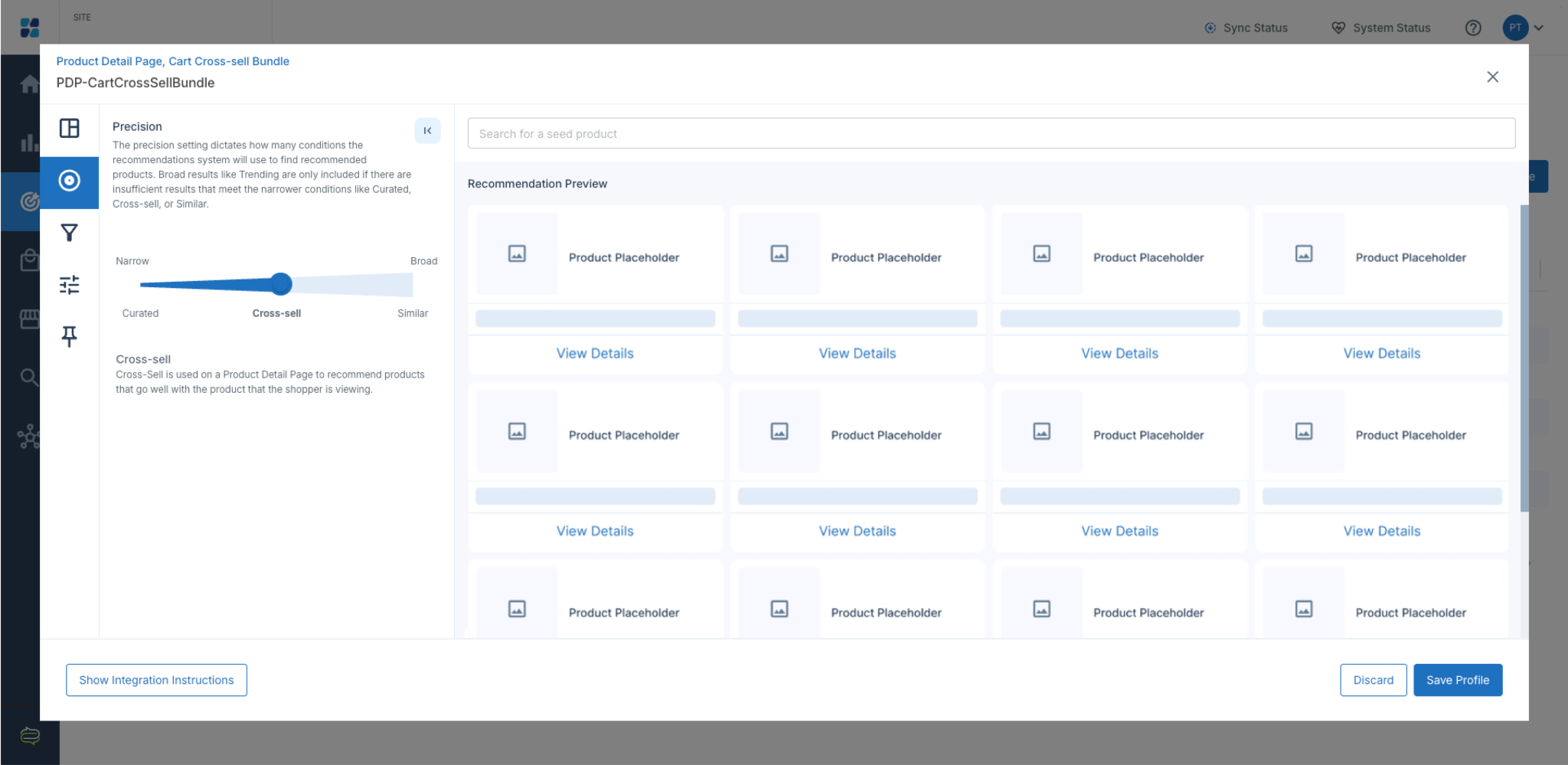This screenshot has width=1568, height=765.
Task: Click Show Integration Instructions button
Action: [156, 680]
